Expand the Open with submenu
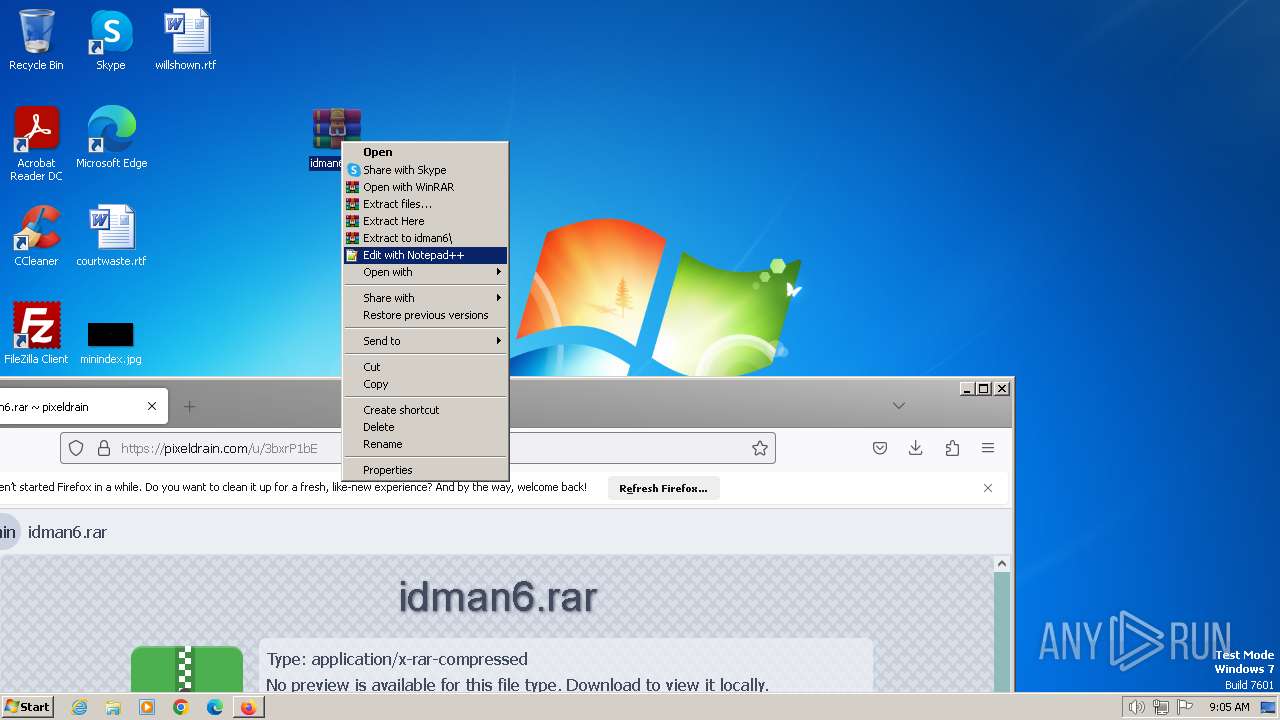 pyautogui.click(x=425, y=272)
